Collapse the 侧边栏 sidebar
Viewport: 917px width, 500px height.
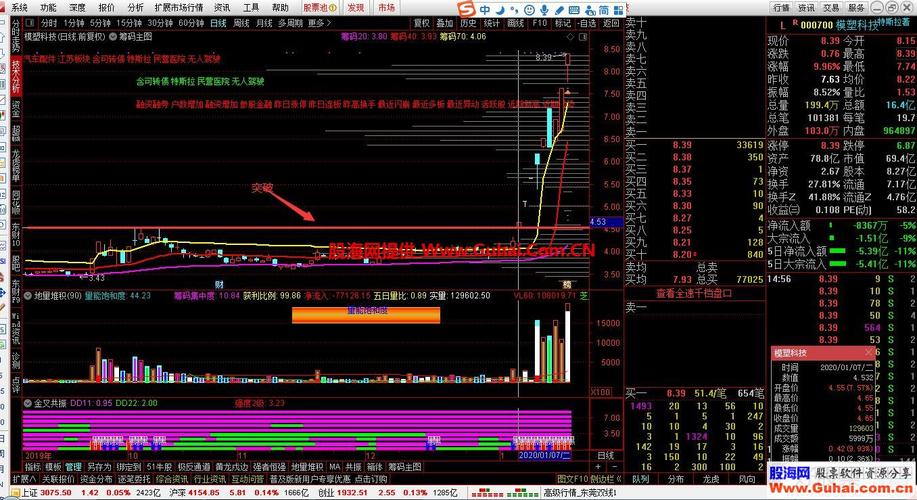click(606, 479)
